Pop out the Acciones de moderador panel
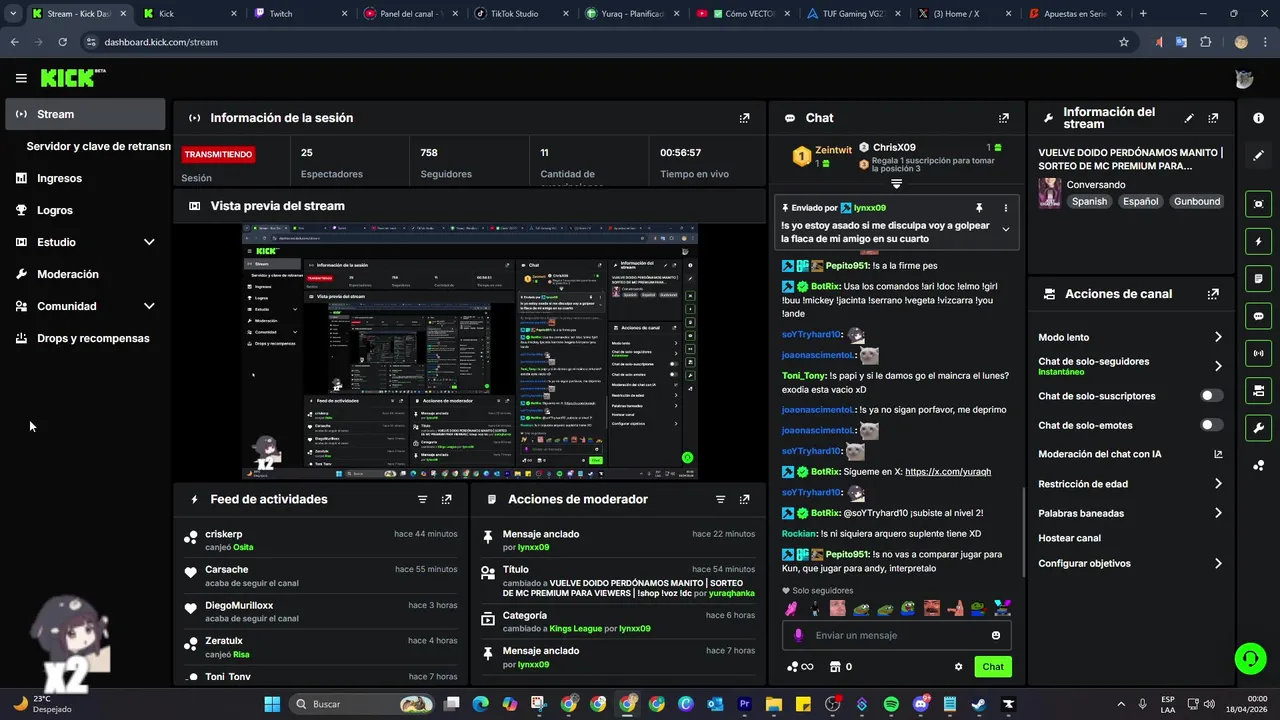This screenshot has width=1280, height=720. (x=744, y=499)
